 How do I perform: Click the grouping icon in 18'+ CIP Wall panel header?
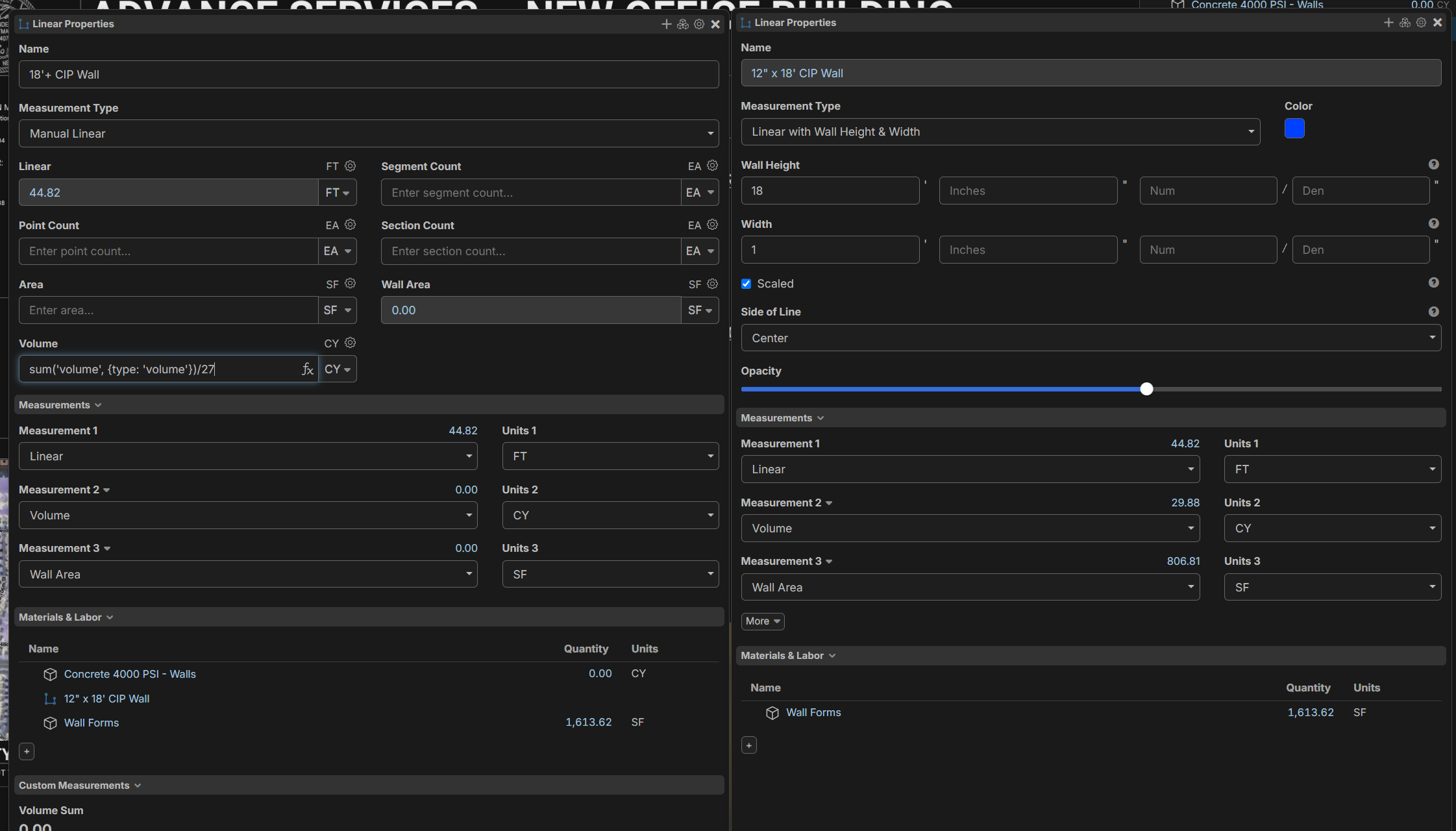(683, 24)
